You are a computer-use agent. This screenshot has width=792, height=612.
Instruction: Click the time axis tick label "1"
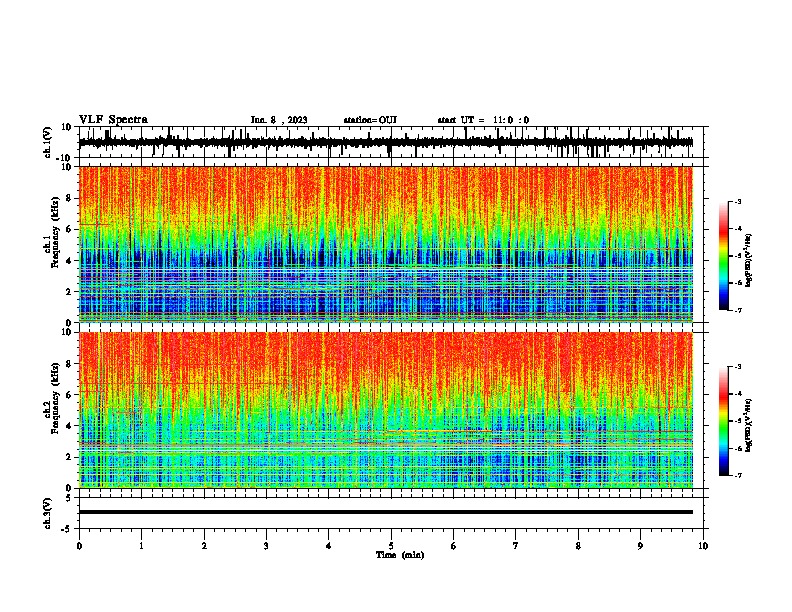[x=142, y=546]
